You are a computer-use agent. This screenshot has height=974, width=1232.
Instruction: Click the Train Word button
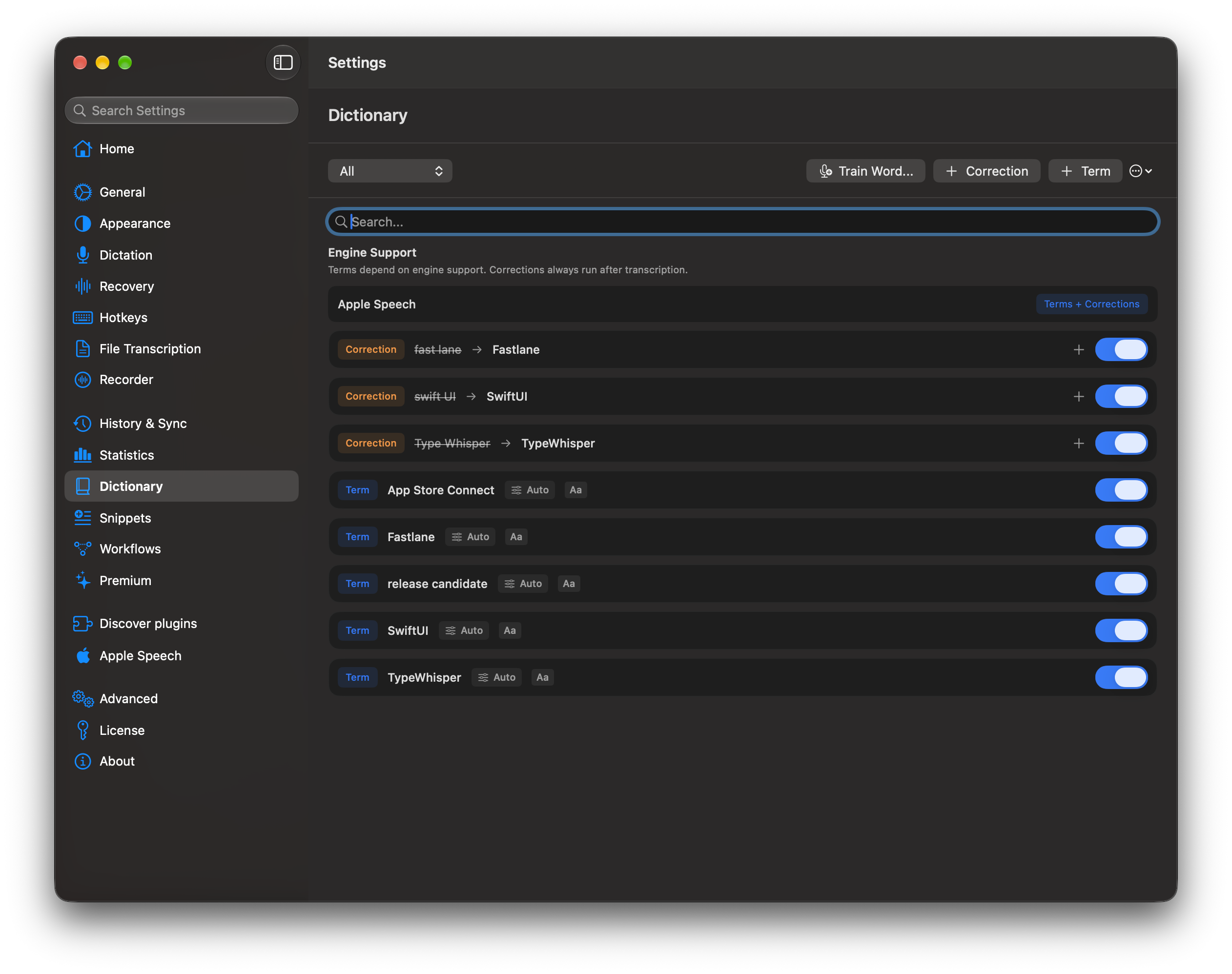pos(865,171)
